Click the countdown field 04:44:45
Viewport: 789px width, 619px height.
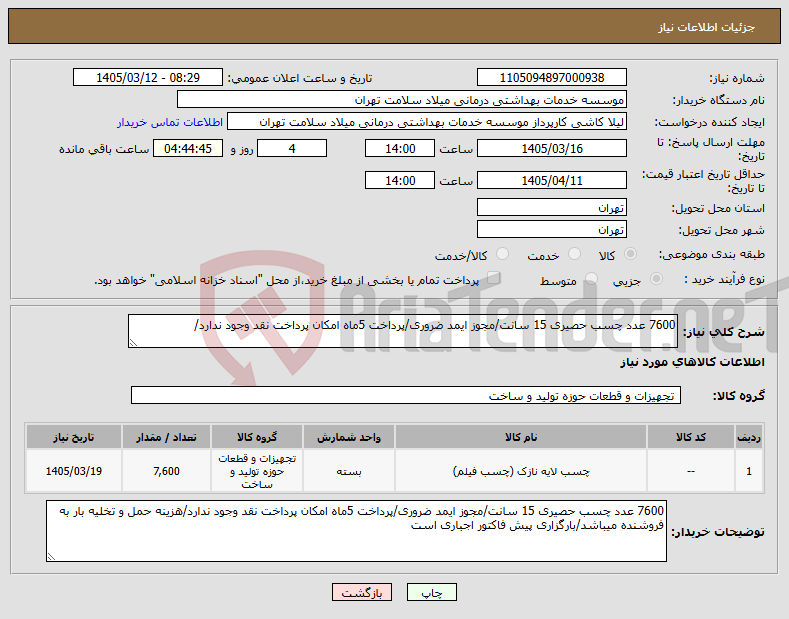(188, 148)
